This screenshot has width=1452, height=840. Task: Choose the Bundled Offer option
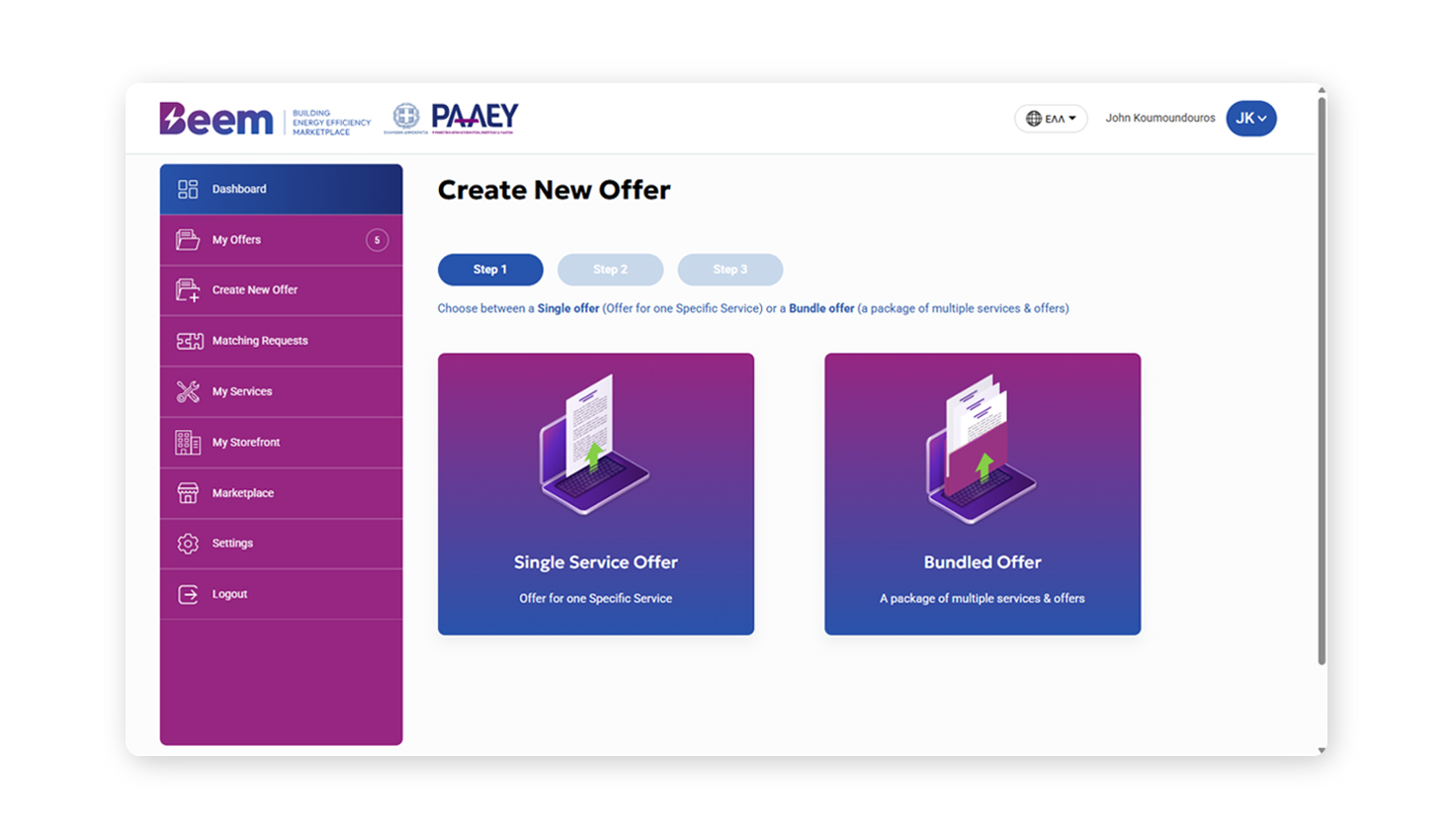coord(981,493)
